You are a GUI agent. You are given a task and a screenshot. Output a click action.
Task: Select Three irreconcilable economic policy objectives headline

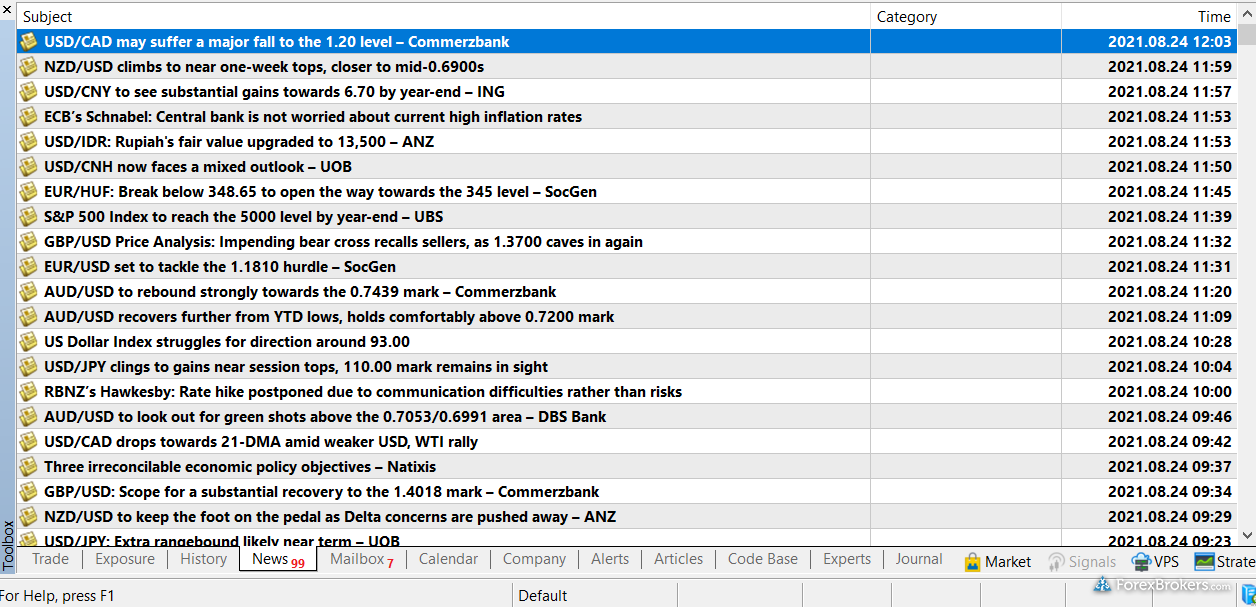240,467
